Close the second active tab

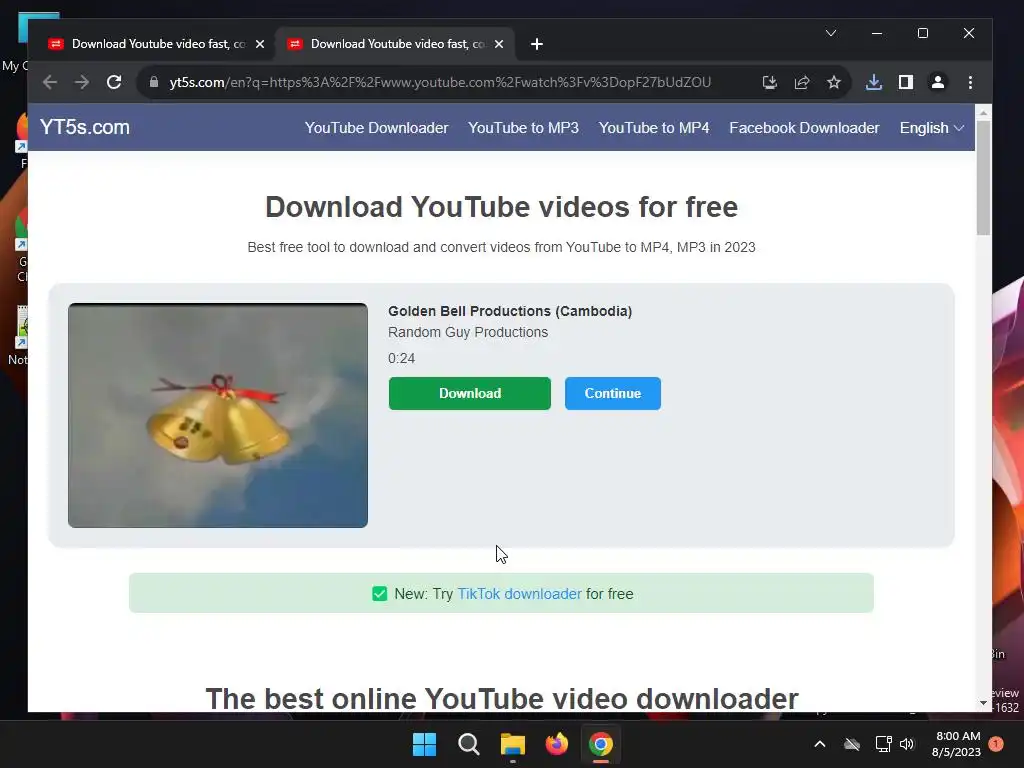point(499,44)
